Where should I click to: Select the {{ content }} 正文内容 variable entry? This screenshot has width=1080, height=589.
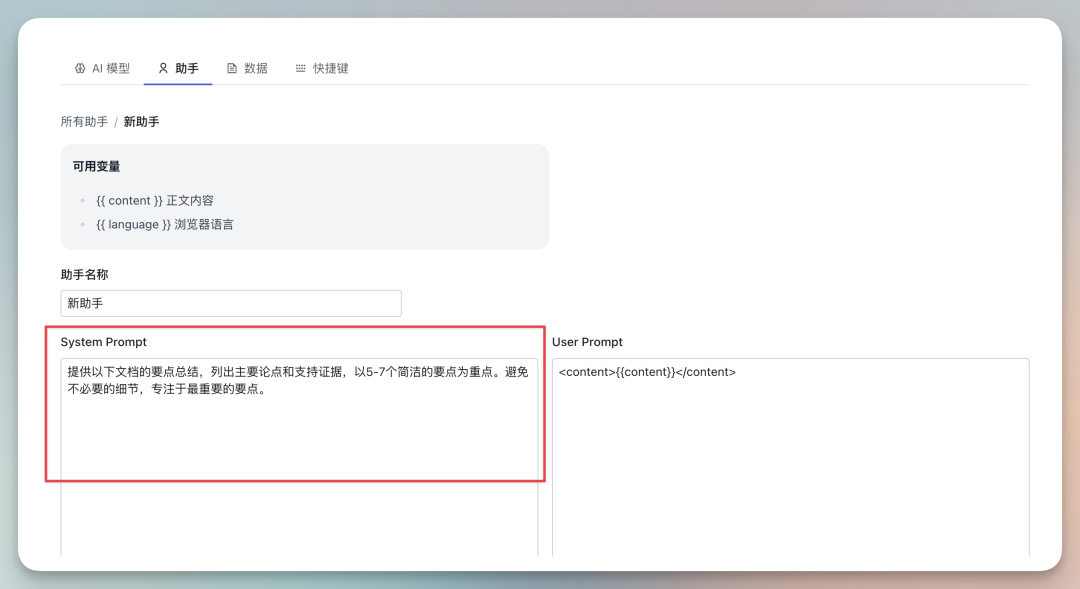[x=157, y=200]
